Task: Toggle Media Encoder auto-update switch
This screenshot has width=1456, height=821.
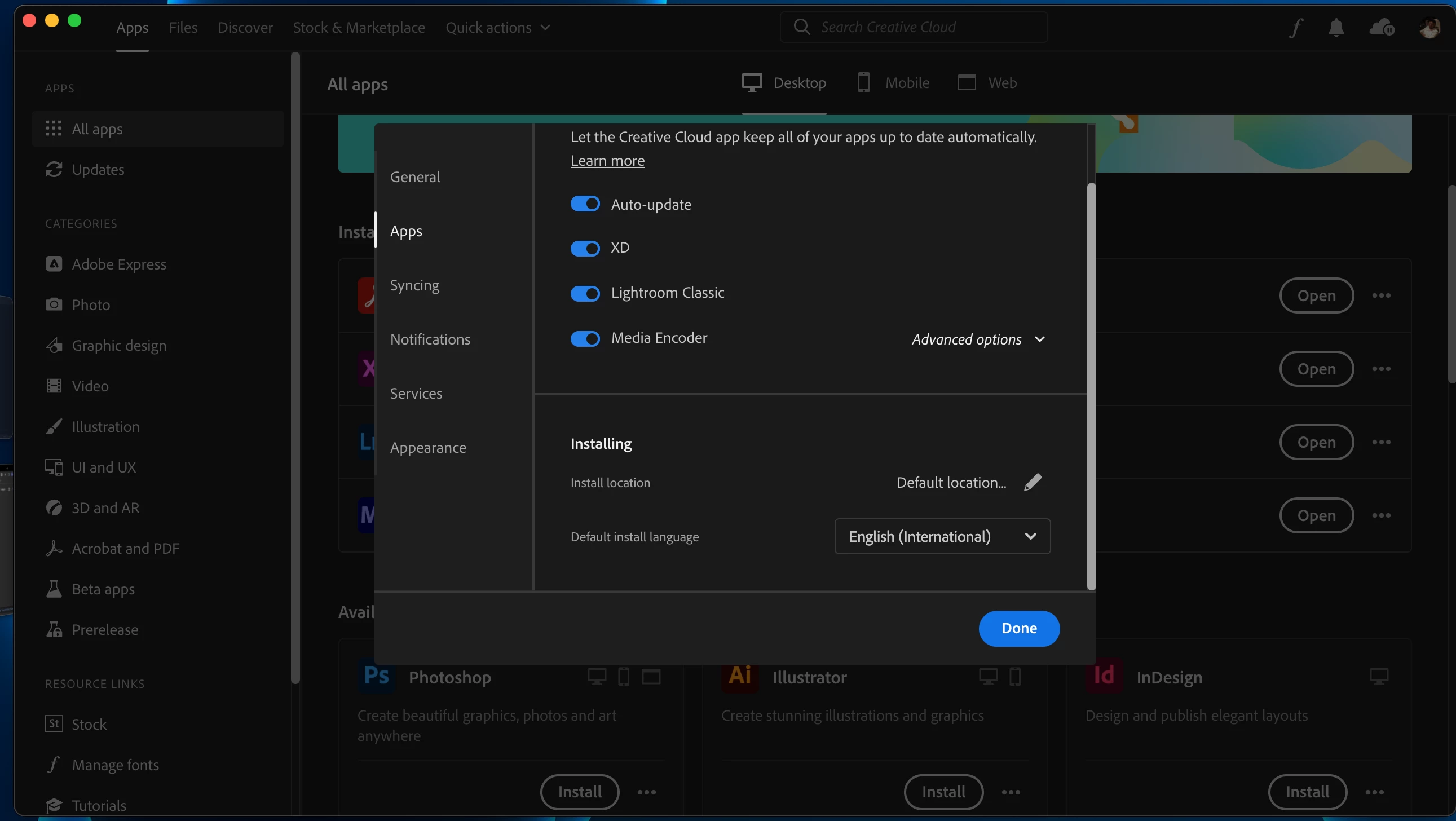Action: click(585, 338)
